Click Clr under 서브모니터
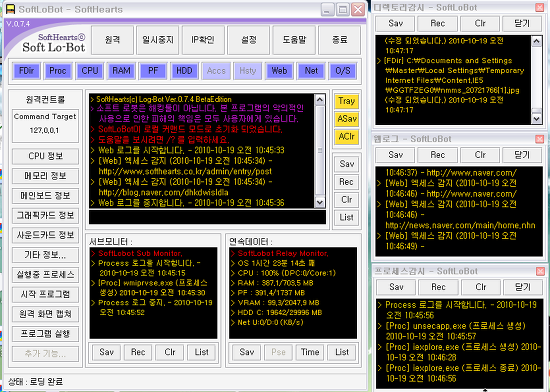Image resolution: width=550 pixels, height=392 pixels. [x=170, y=352]
